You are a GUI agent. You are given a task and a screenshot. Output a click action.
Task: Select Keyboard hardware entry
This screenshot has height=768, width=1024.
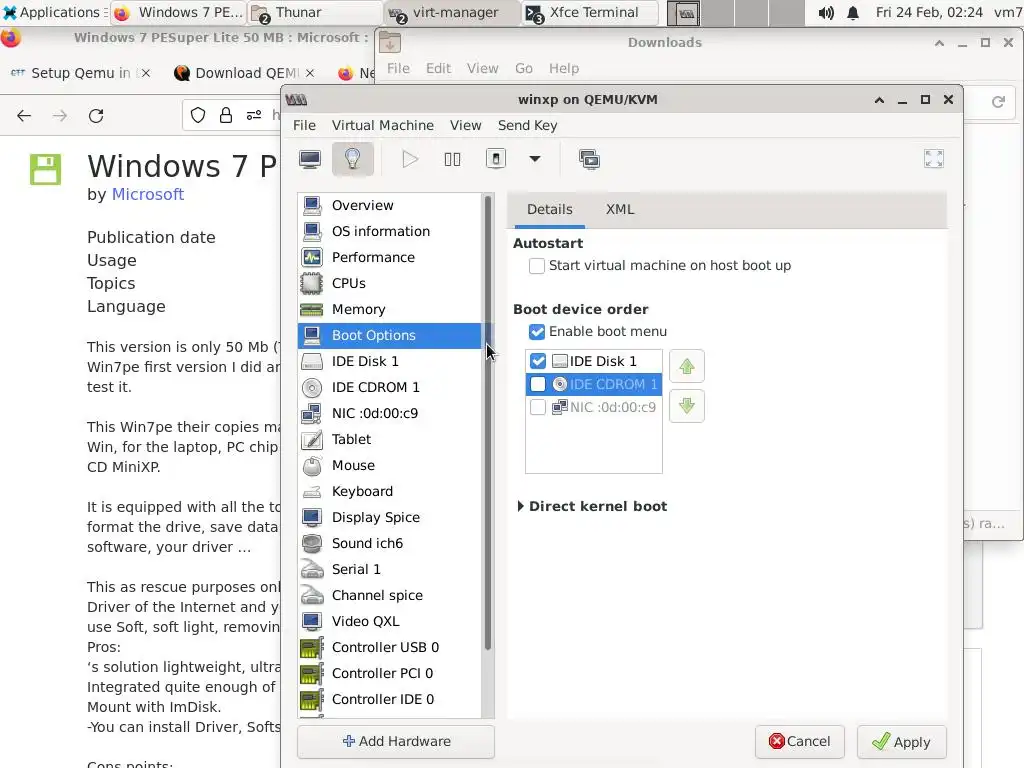pyautogui.click(x=390, y=491)
